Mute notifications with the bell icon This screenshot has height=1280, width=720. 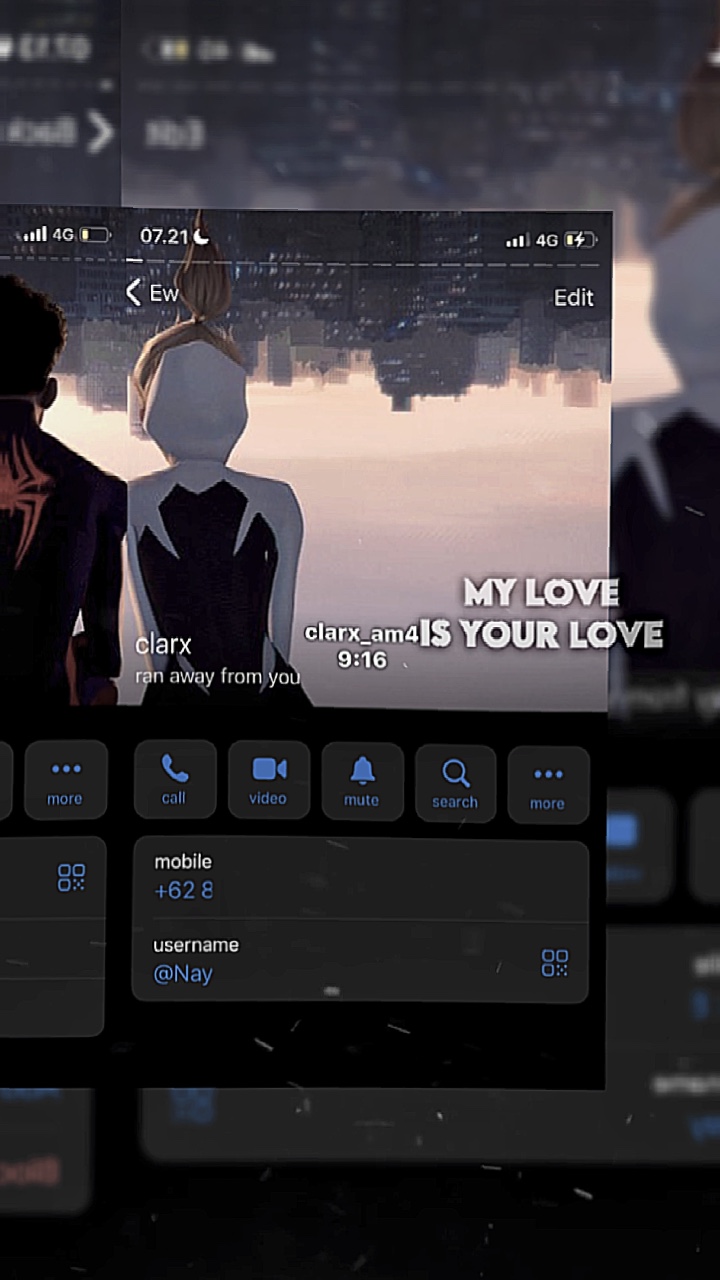[x=362, y=780]
